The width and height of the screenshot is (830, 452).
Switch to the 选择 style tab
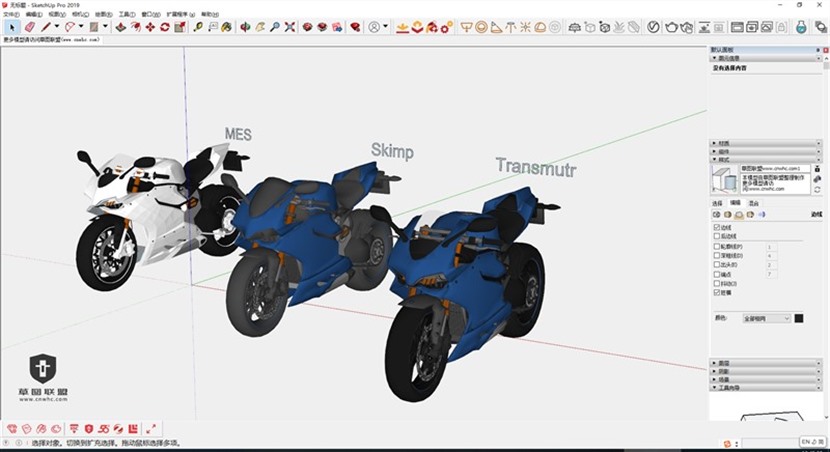point(717,203)
